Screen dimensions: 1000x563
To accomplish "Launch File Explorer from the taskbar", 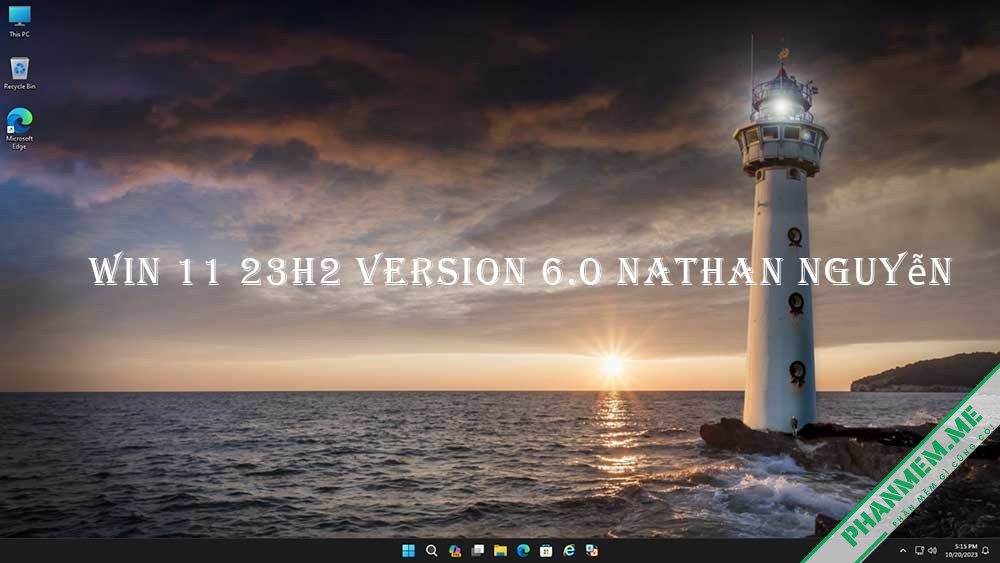I will pos(501,550).
